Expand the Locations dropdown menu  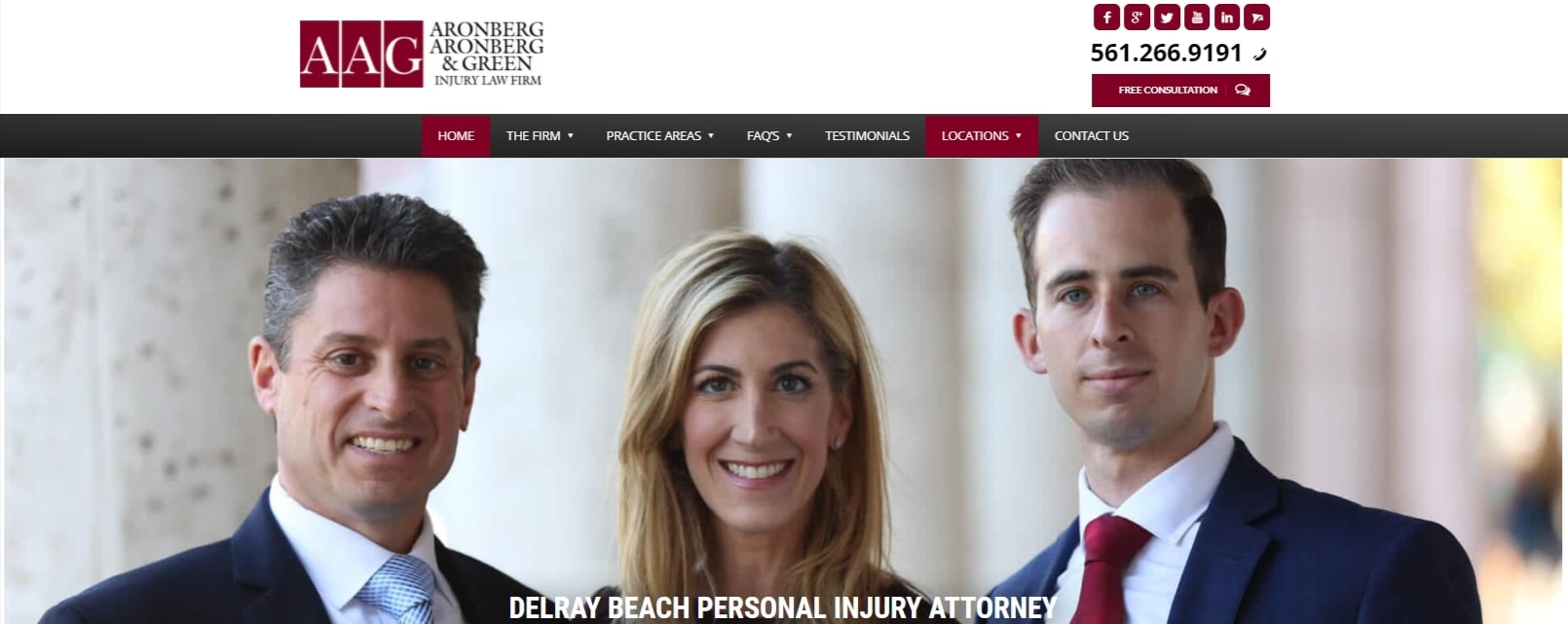tap(982, 136)
